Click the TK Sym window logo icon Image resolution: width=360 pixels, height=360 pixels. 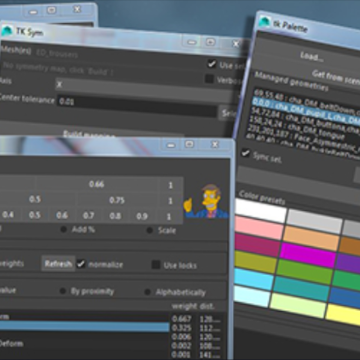point(7,31)
